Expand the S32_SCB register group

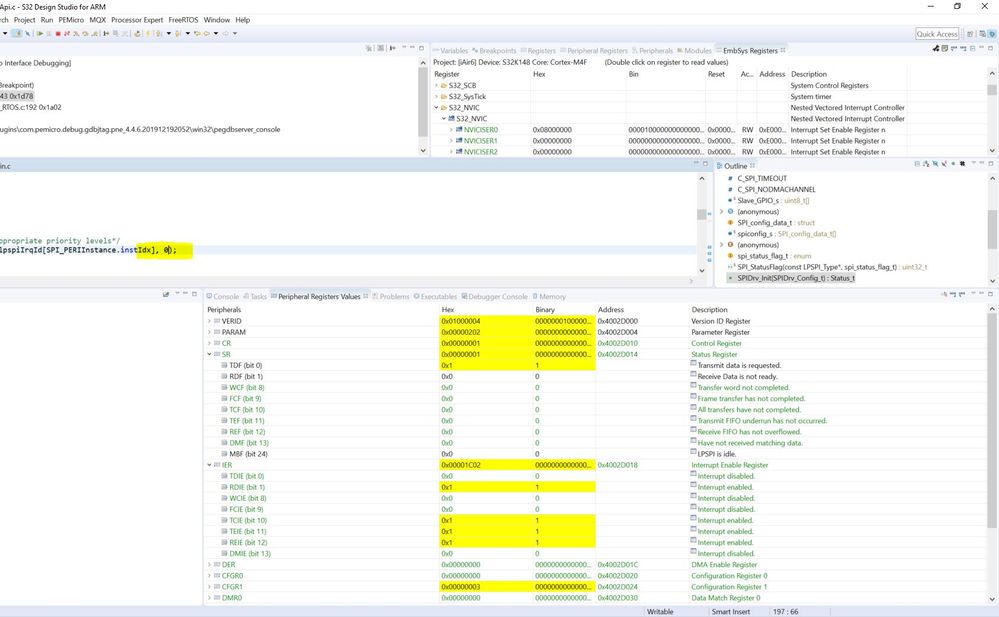[x=436, y=85]
